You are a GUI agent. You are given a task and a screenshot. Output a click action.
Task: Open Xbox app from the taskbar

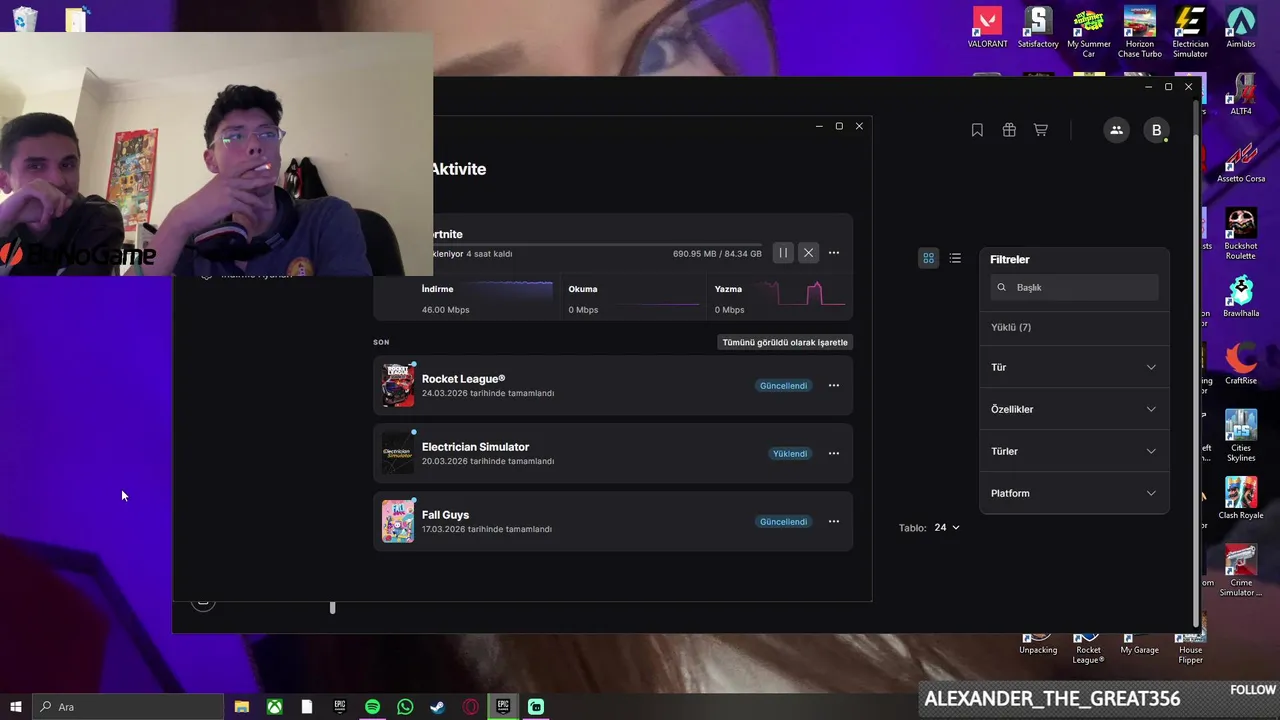pos(274,707)
